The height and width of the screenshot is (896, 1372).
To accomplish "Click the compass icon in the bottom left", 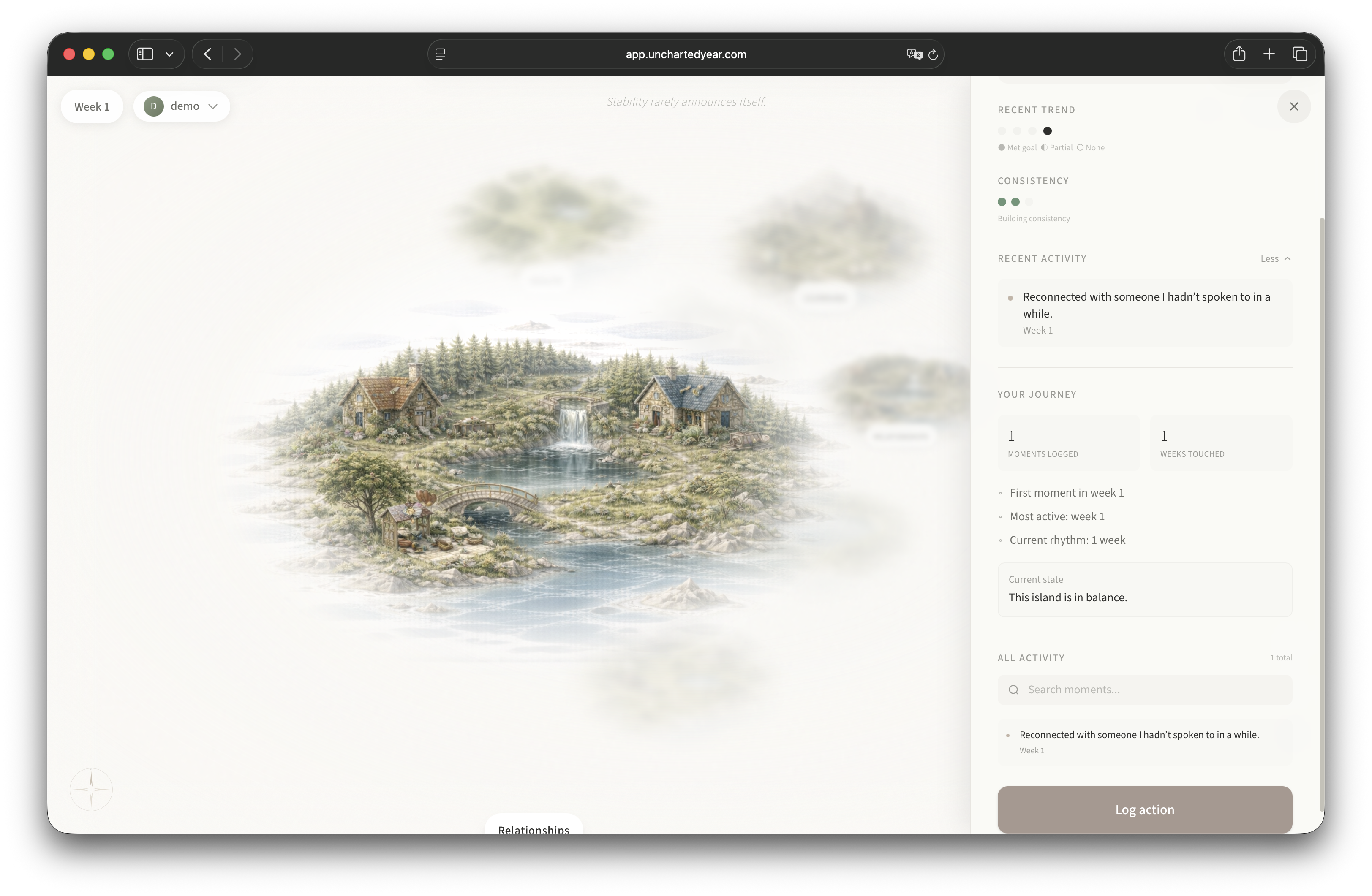I will coord(91,789).
